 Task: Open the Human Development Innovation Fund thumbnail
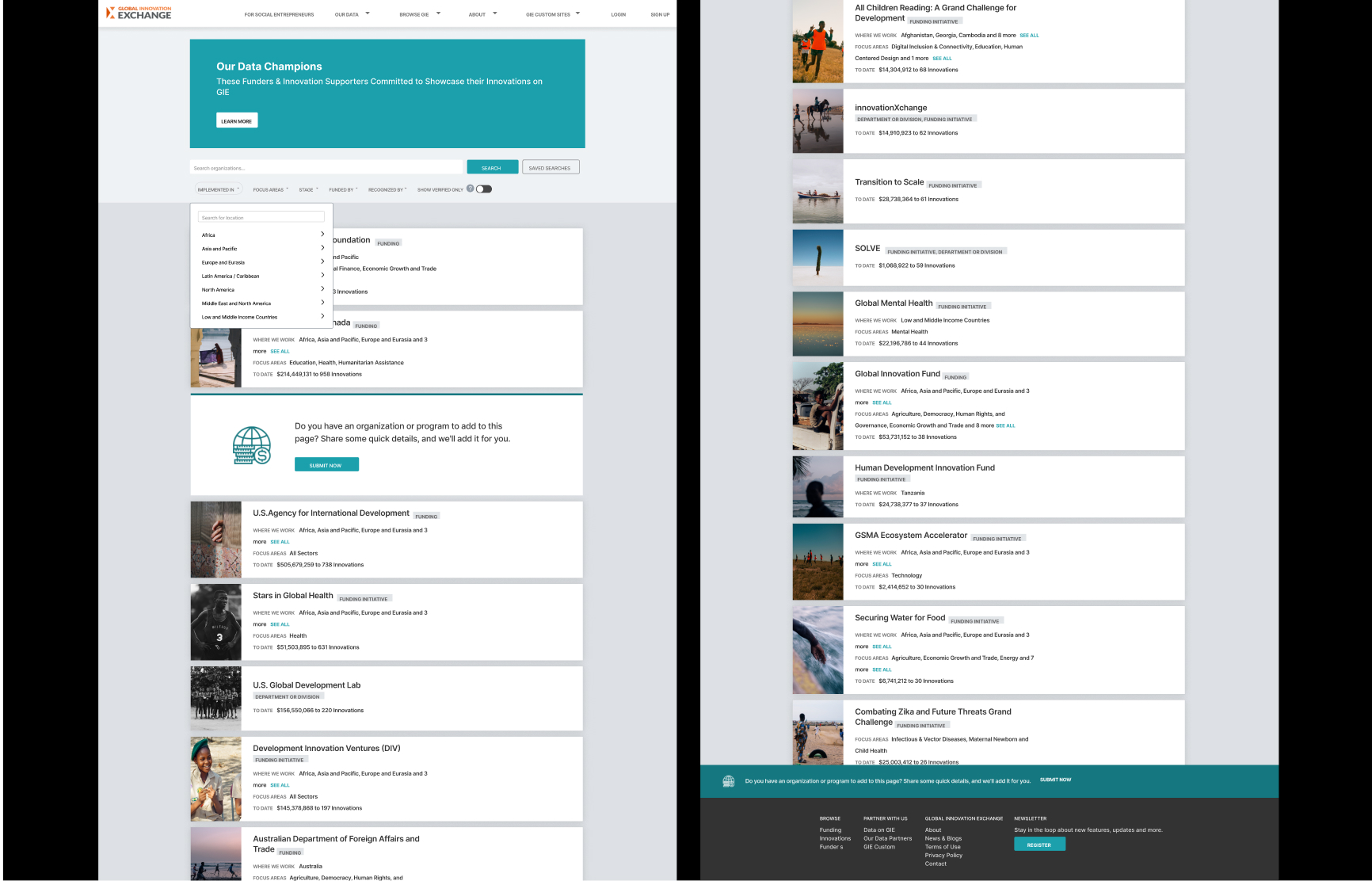(817, 486)
